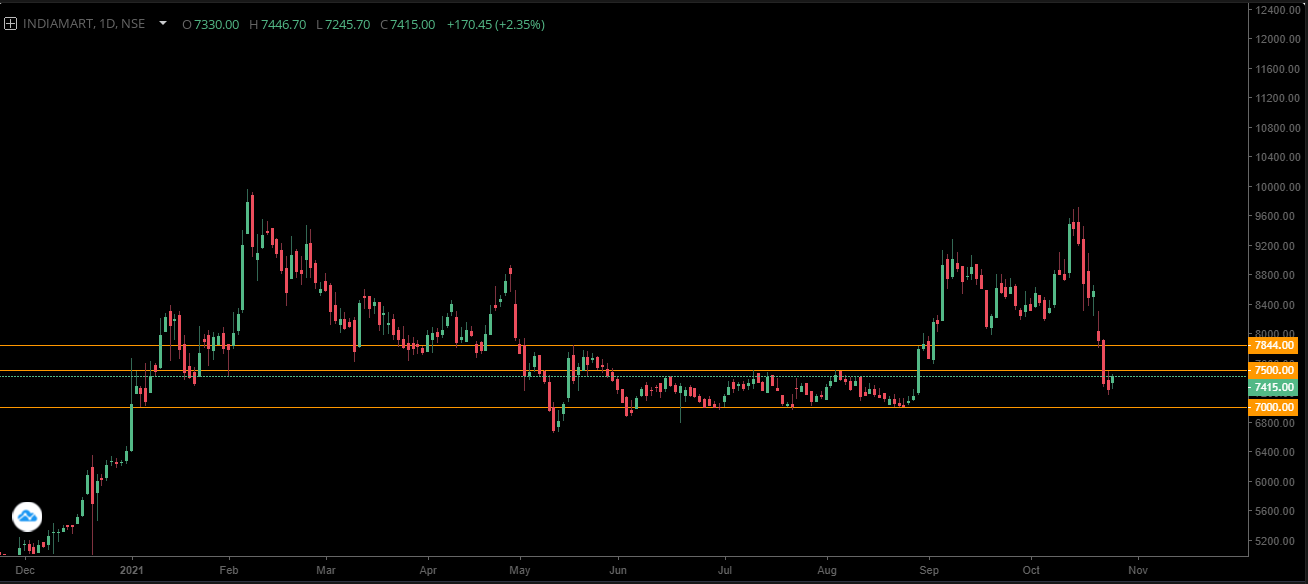Click the Nov label on time axis

point(1137,570)
